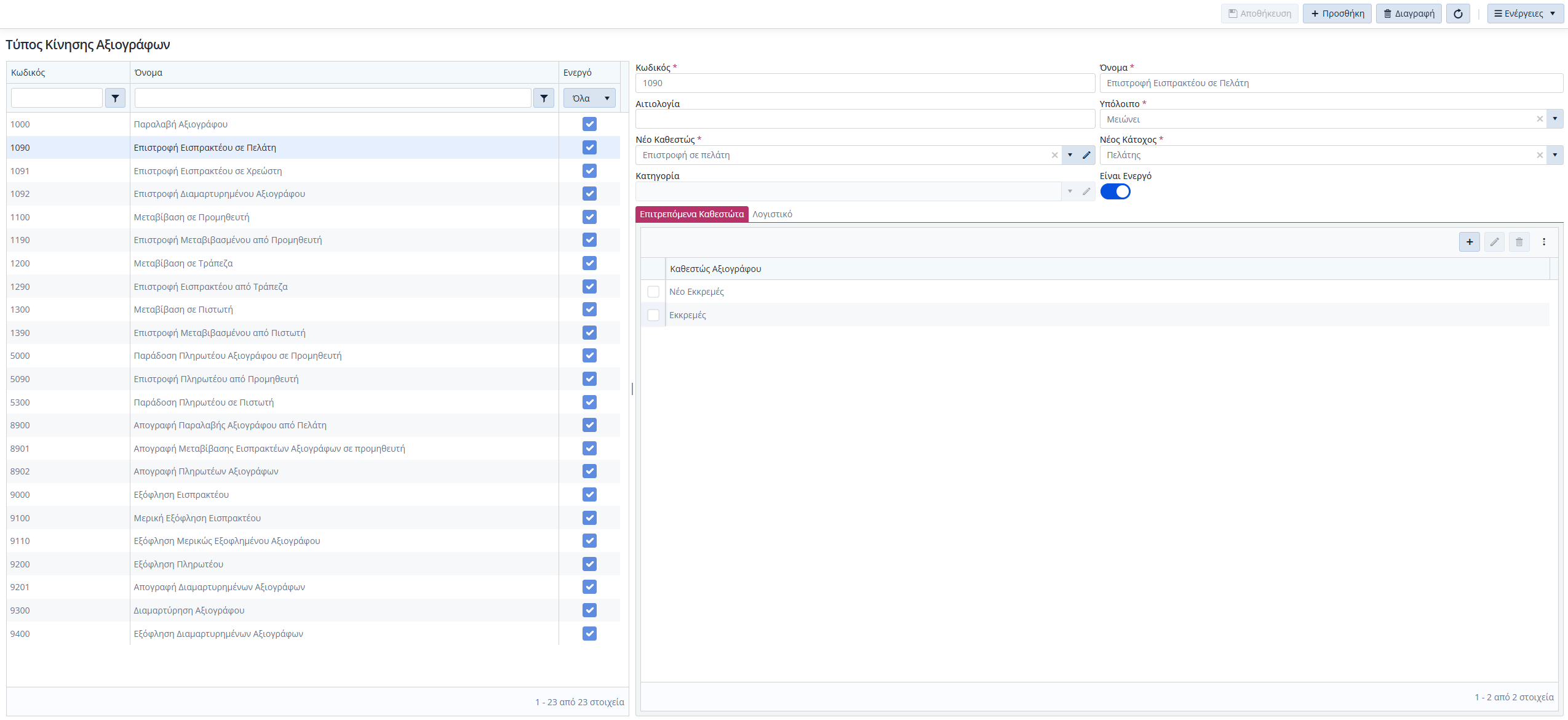Select row Επιστροφή Εισπρακτέου σε Χρεώστη
This screenshot has height=720, width=1568.
click(313, 171)
